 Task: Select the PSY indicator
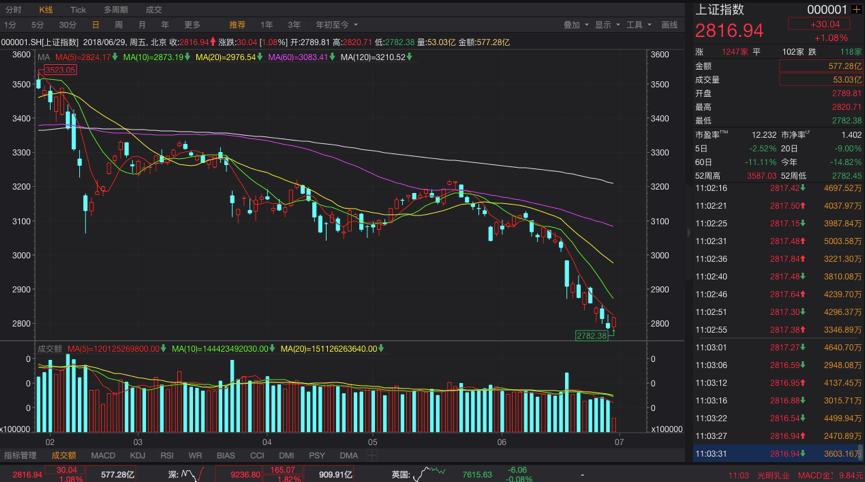coord(317,456)
